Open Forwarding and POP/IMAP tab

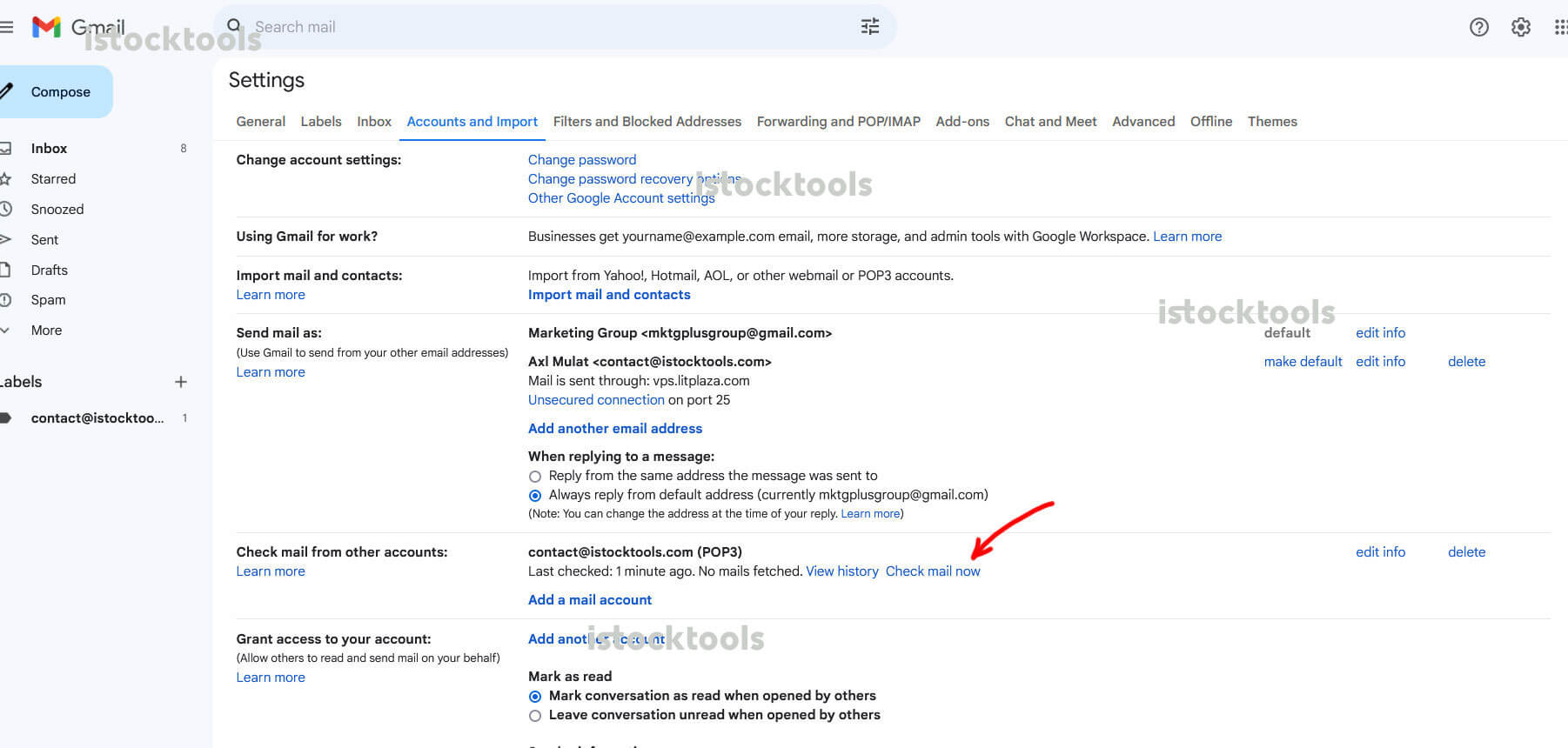pyautogui.click(x=839, y=122)
